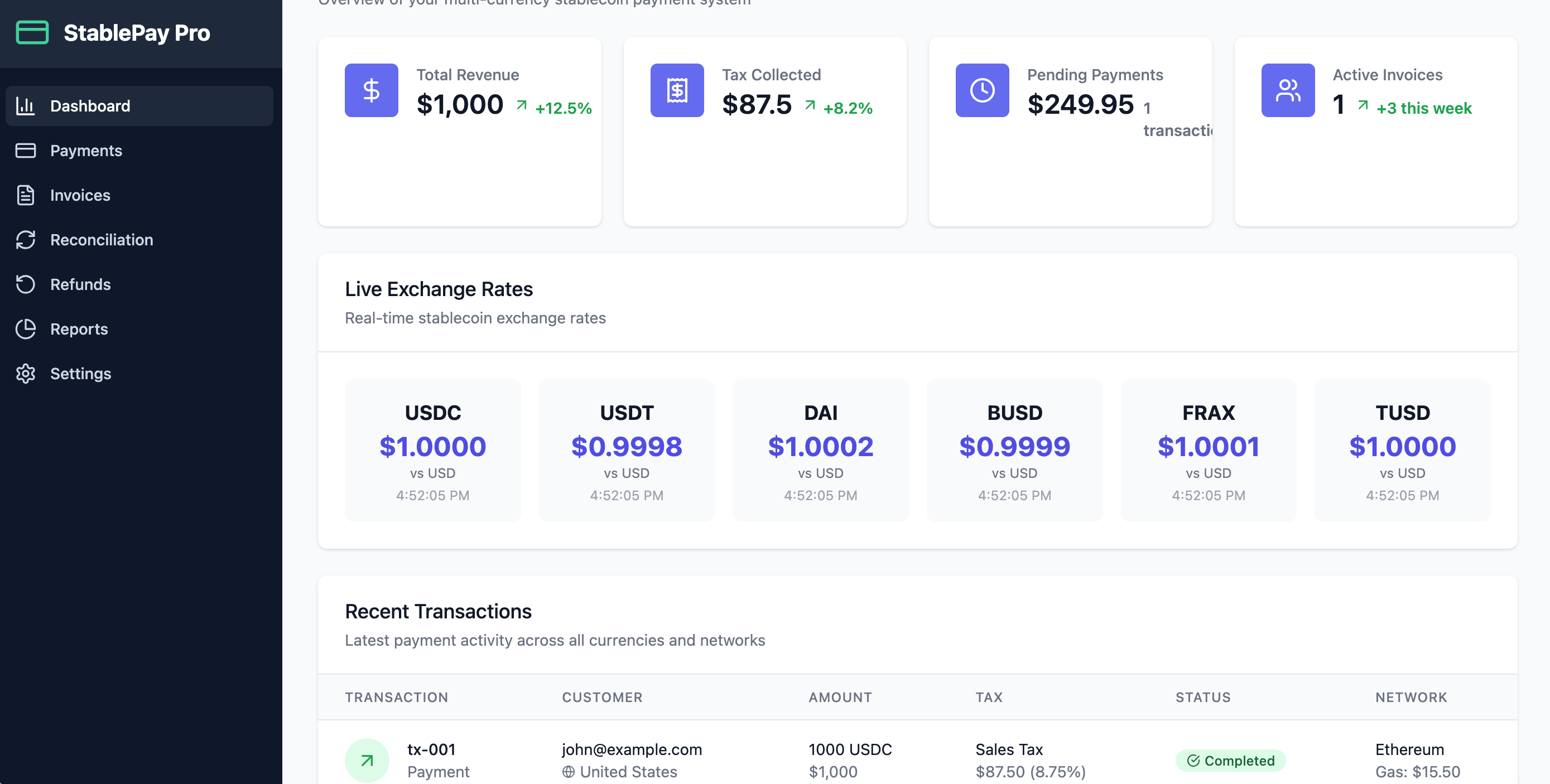Click the Completed status badge
This screenshot has height=784, width=1550.
pyautogui.click(x=1230, y=761)
